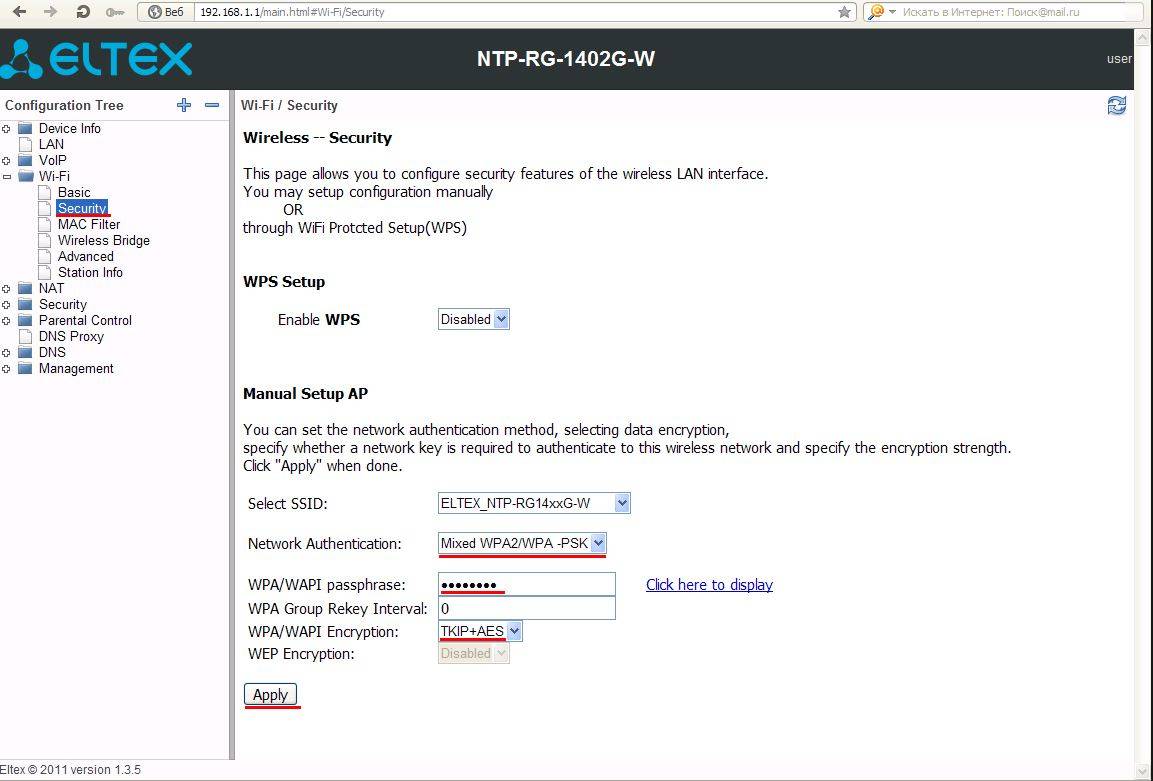Image resolution: width=1153 pixels, height=781 pixels.
Task: Expand the NAT tree node
Action: point(6,288)
